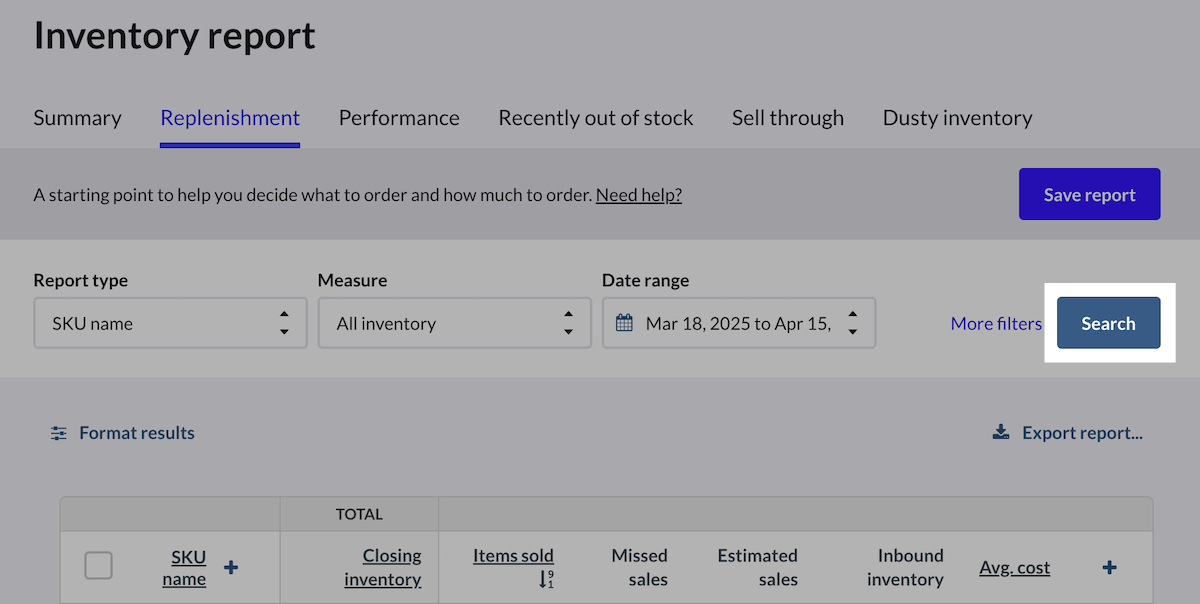Click the Search button
The height and width of the screenshot is (604, 1200).
[x=1108, y=323]
